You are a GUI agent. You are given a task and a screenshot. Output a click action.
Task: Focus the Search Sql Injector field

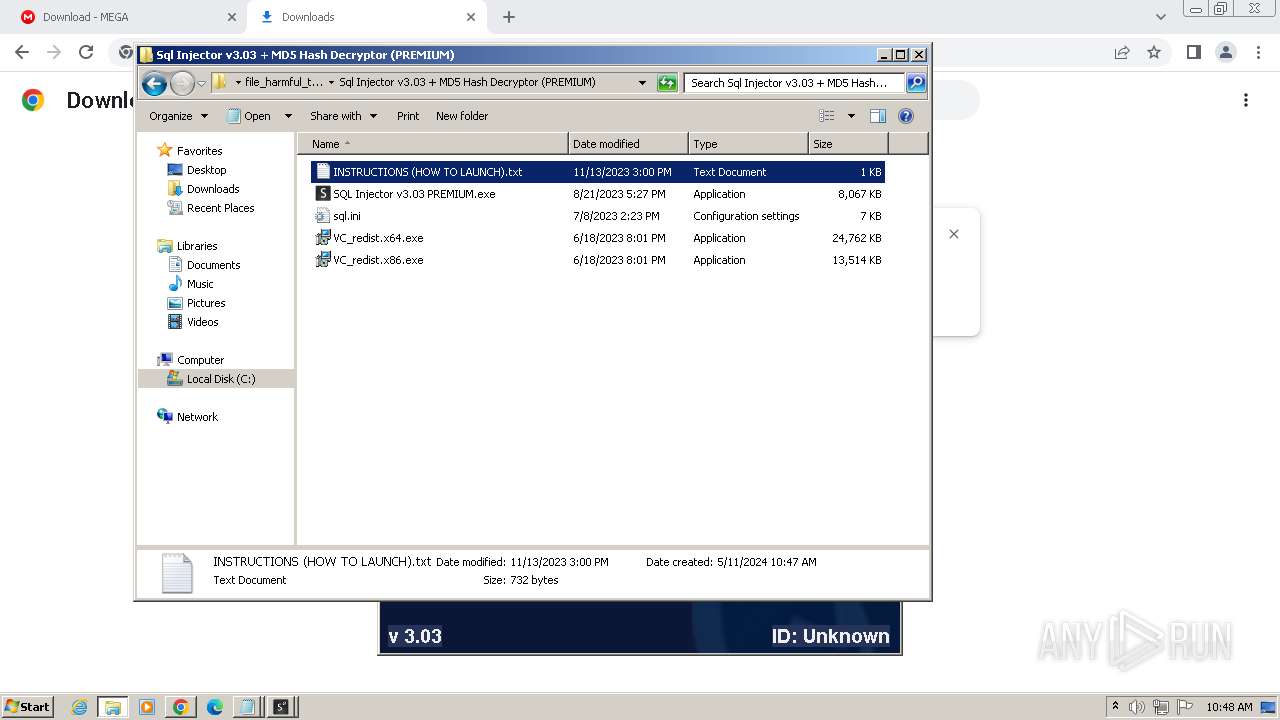(794, 83)
